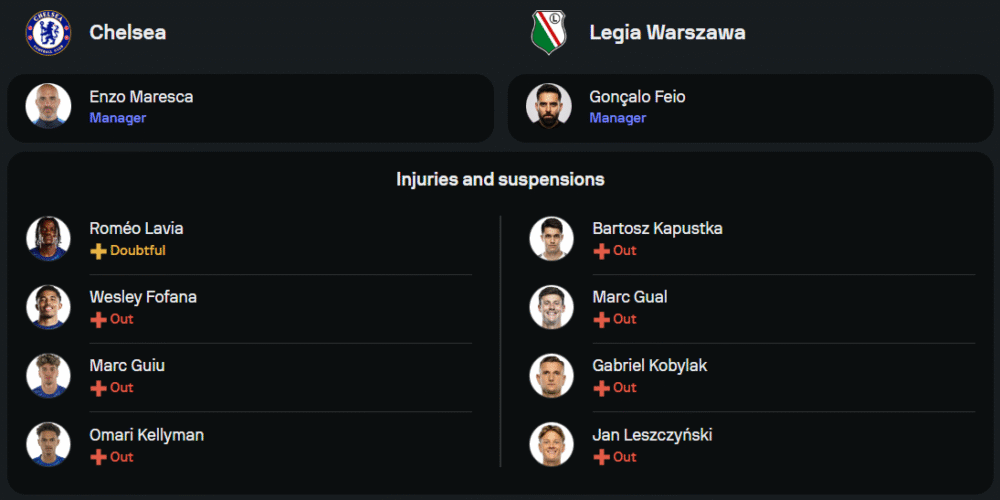Click Marc Gual's red injury cross icon

601,319
